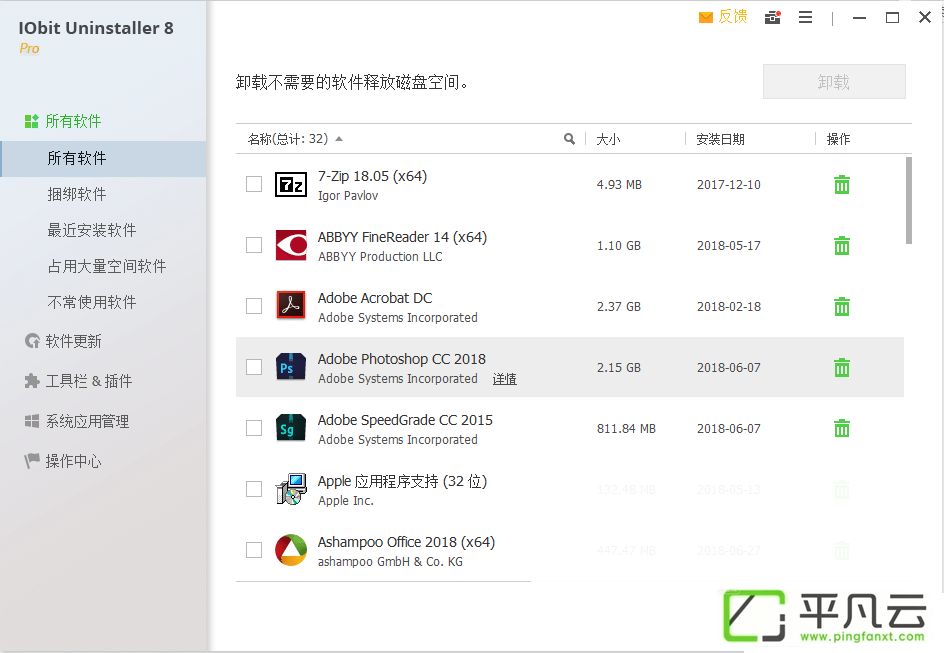Open the 详情 link for Adobe Photoshop
This screenshot has height=653, width=944.
click(x=505, y=379)
